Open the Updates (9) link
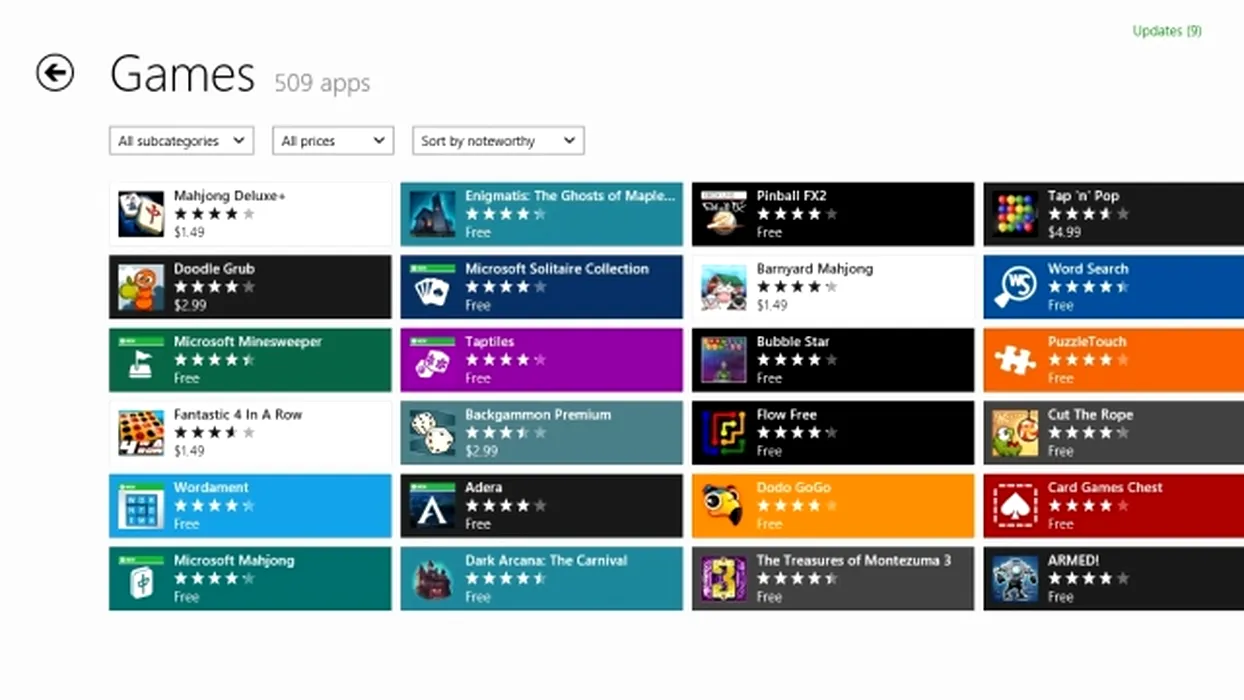 pos(1166,31)
